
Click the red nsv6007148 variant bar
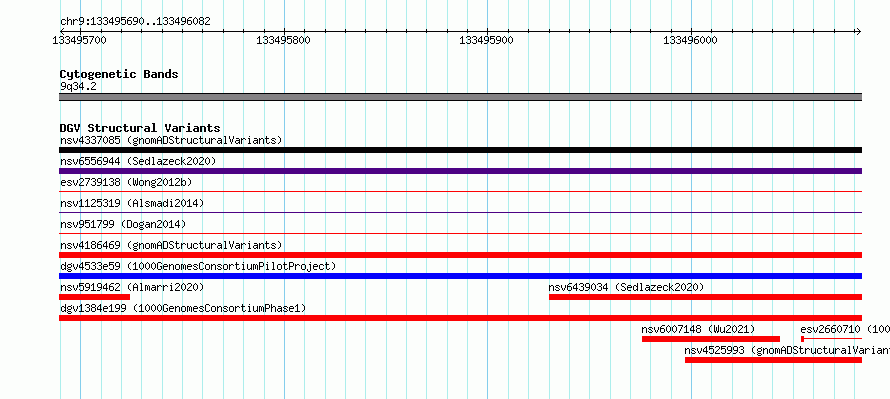coord(711,339)
